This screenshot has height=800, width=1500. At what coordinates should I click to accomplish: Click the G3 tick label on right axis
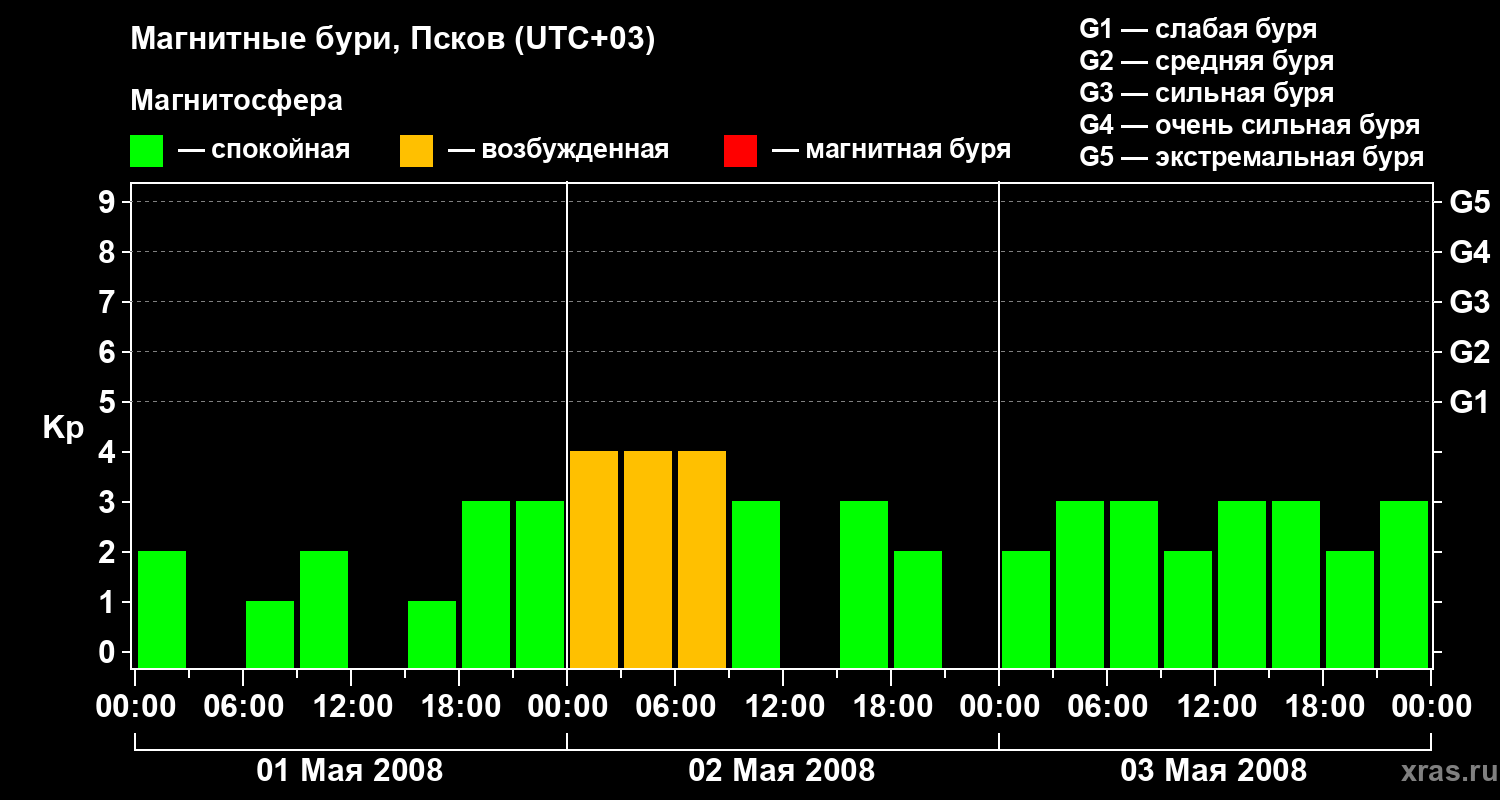pos(1470,303)
